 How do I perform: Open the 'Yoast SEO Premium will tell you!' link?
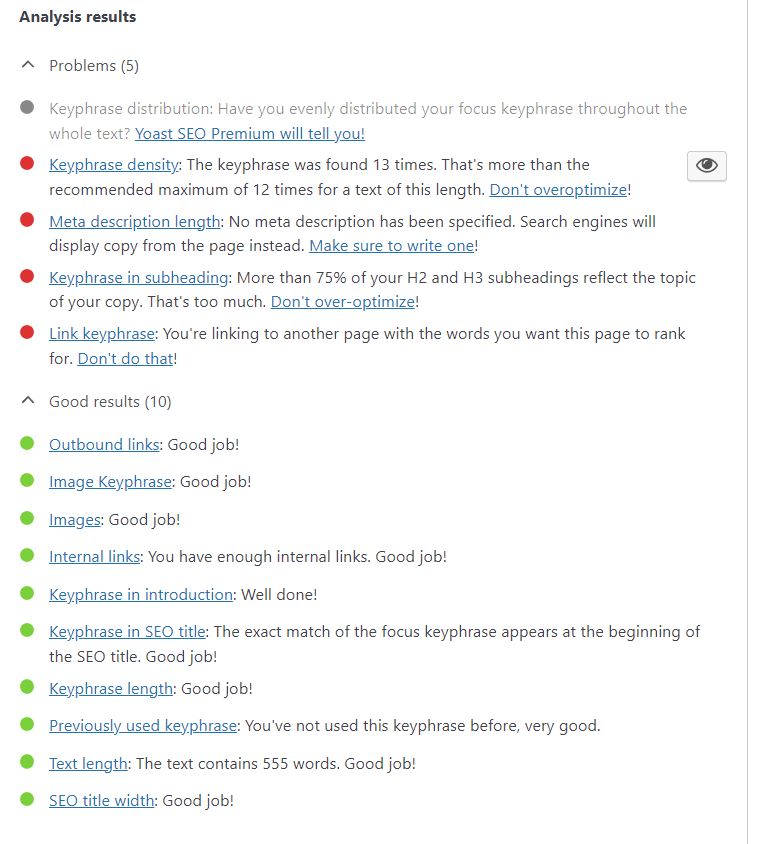[250, 133]
